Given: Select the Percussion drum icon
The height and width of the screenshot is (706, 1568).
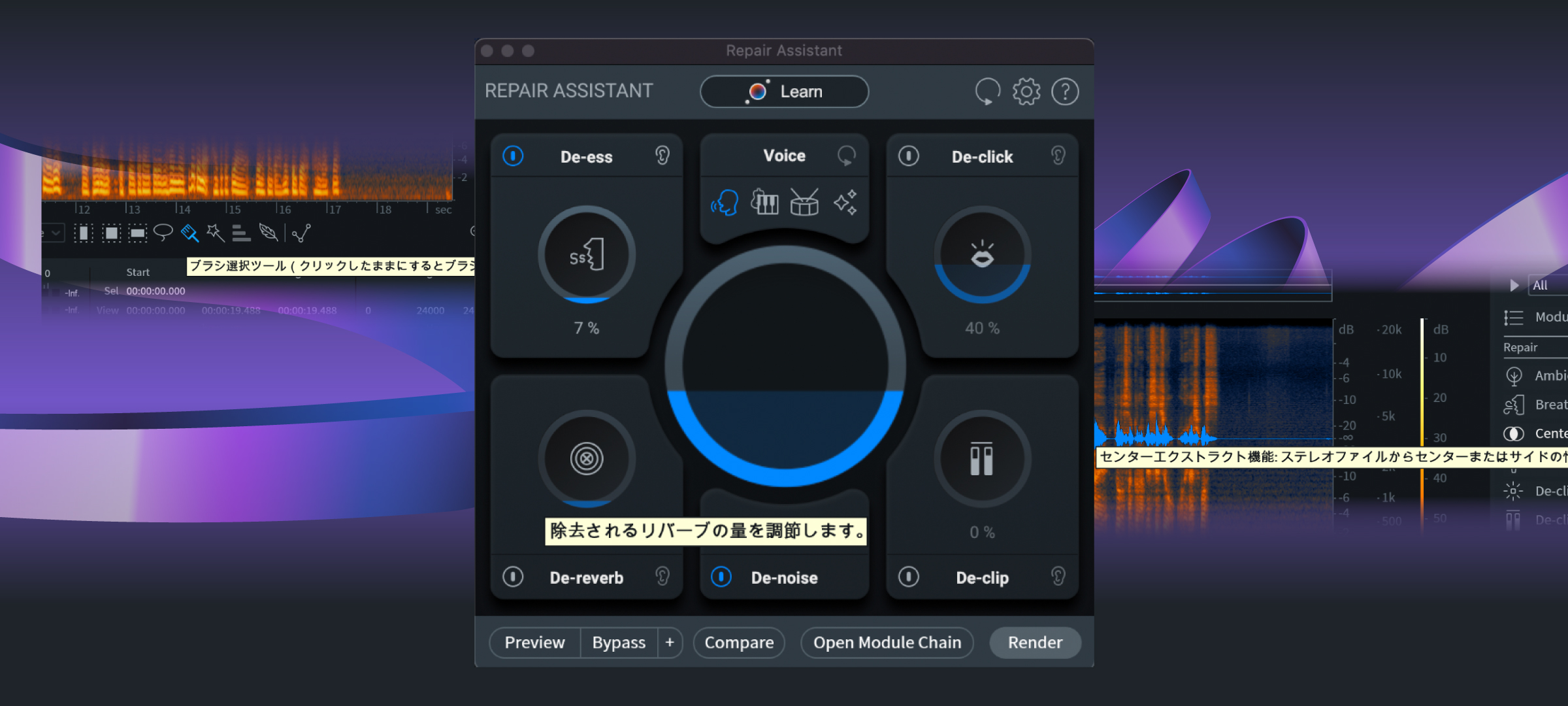Looking at the screenshot, I should tap(804, 202).
